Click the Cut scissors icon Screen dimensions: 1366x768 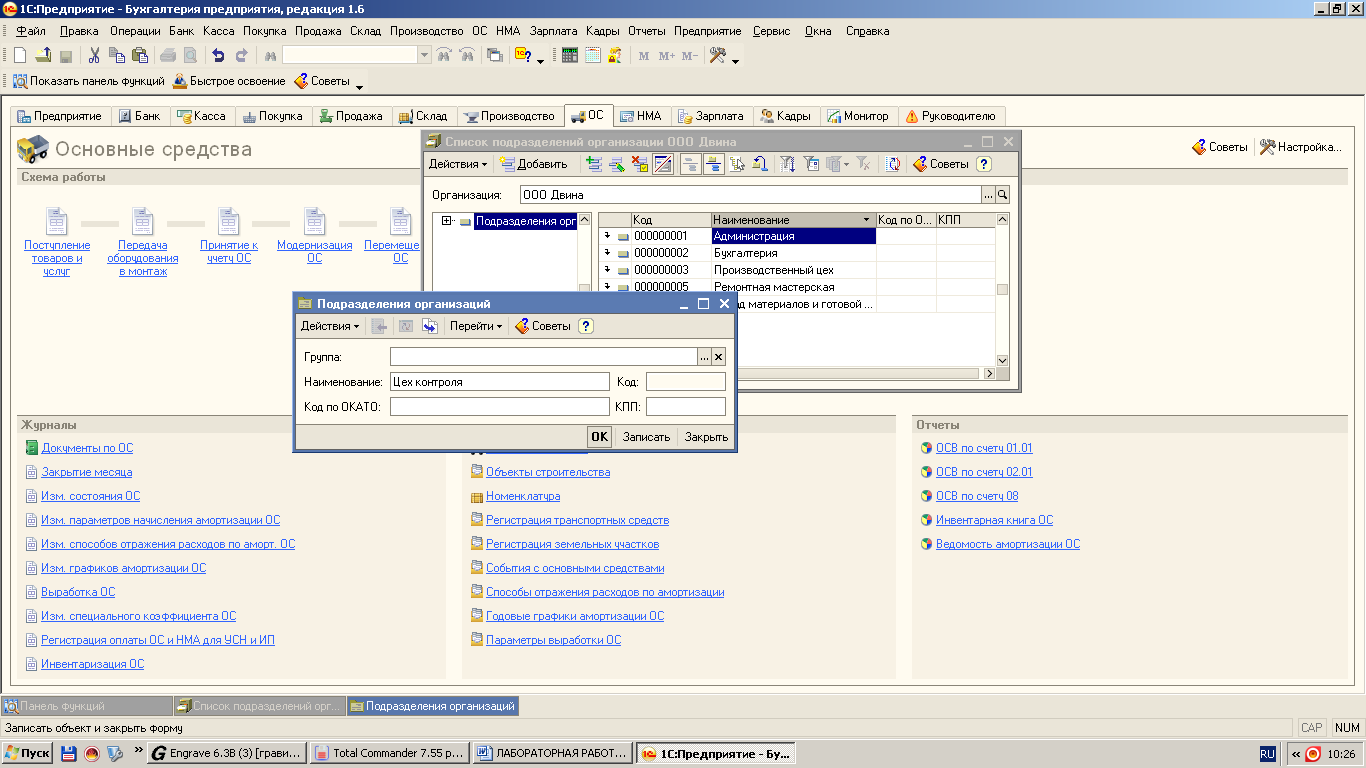tap(94, 56)
